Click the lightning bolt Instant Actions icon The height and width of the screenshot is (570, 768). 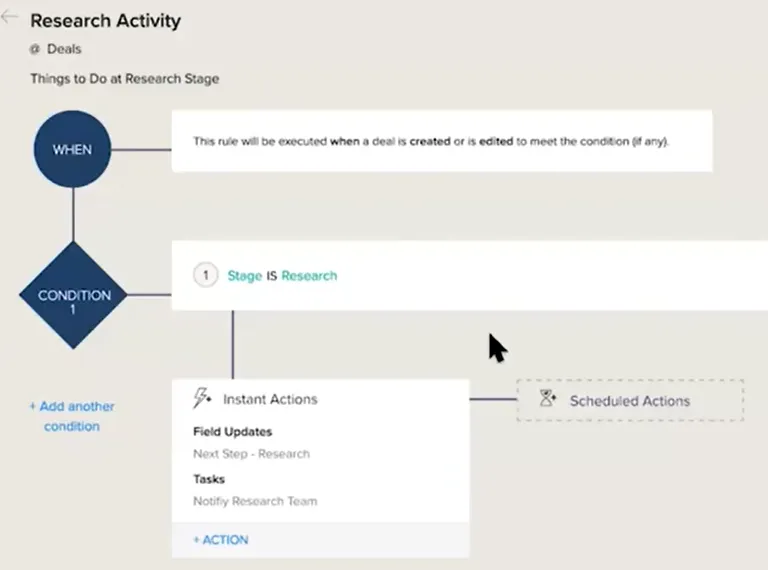tap(202, 398)
